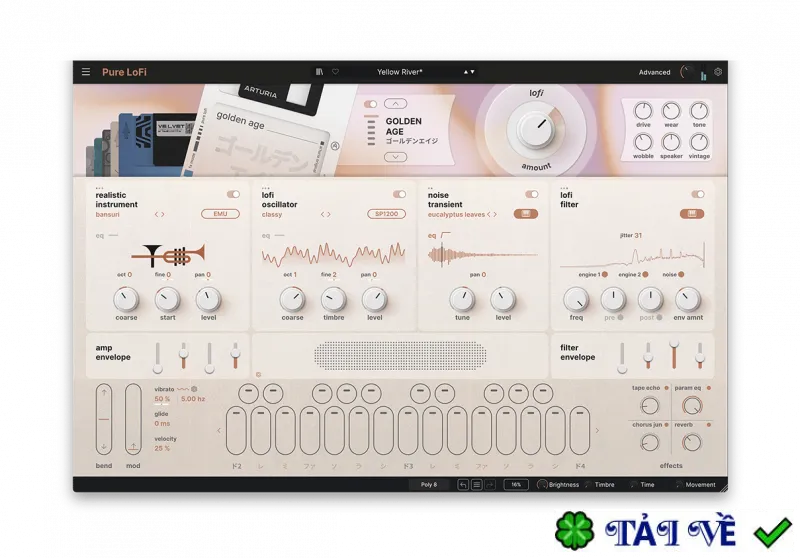The width and height of the screenshot is (800, 558).
Task: Click the undo arrow in status bar
Action: pyautogui.click(x=463, y=485)
